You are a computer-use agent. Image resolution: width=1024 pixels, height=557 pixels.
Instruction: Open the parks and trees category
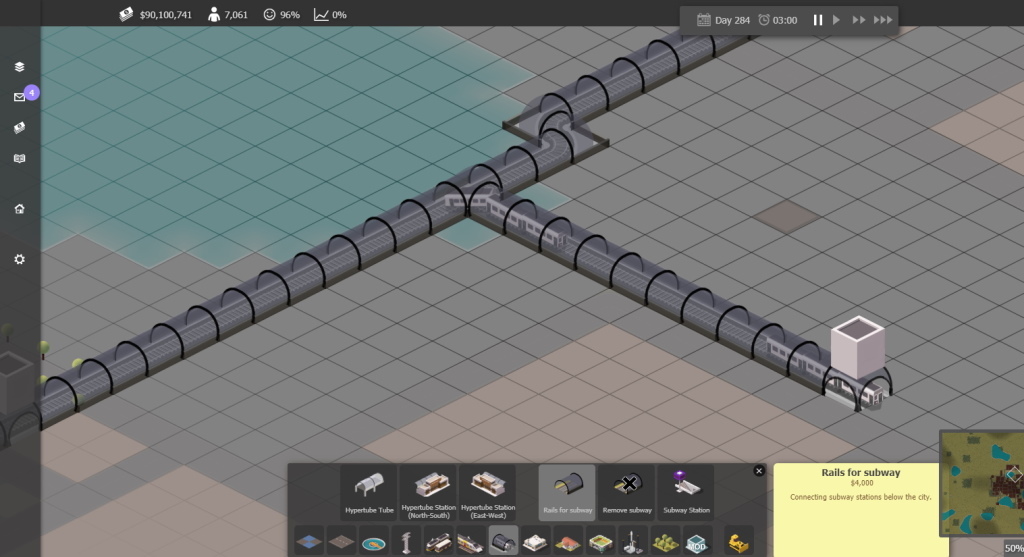click(664, 542)
